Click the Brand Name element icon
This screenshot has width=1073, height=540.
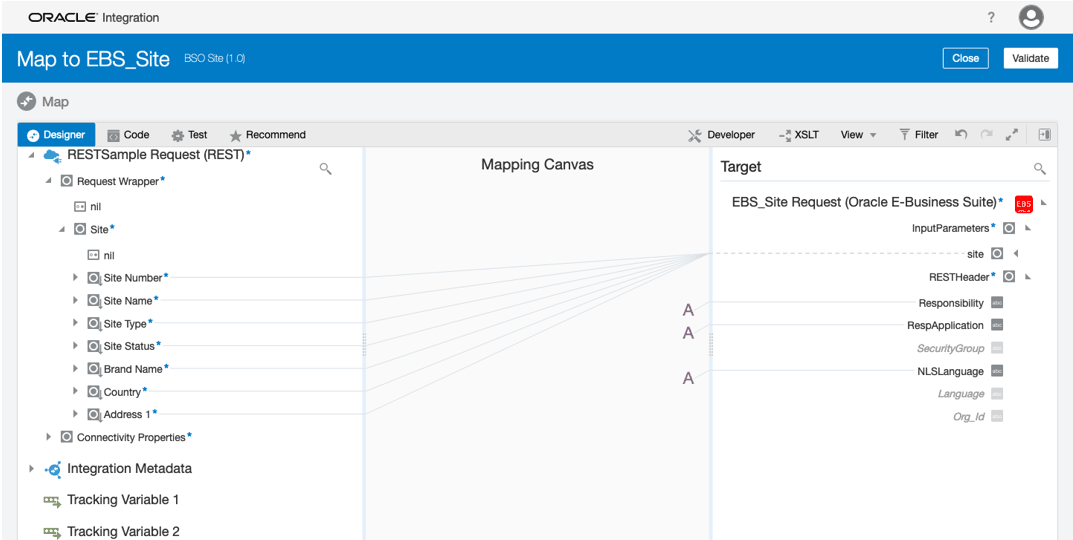[x=94, y=369]
